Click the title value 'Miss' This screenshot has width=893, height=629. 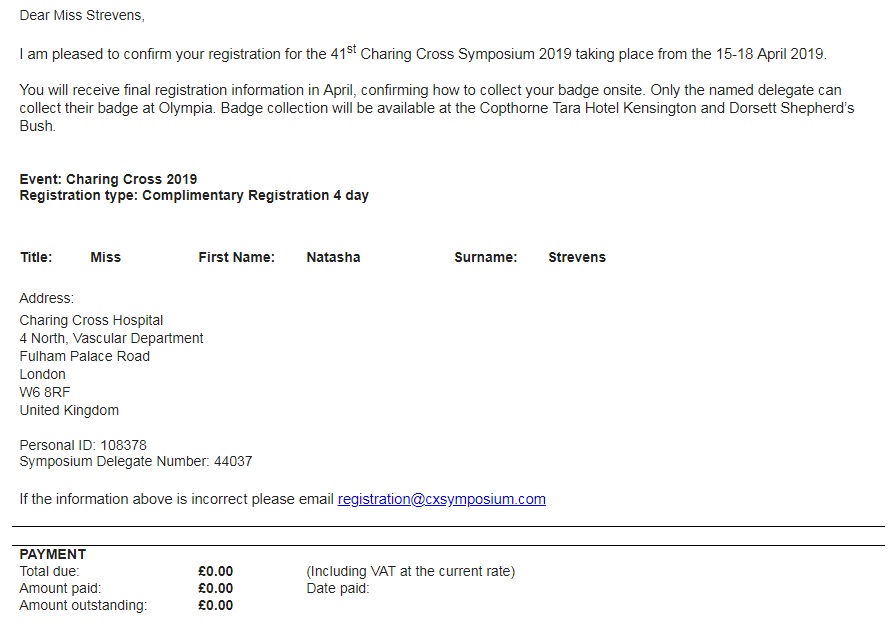105,257
